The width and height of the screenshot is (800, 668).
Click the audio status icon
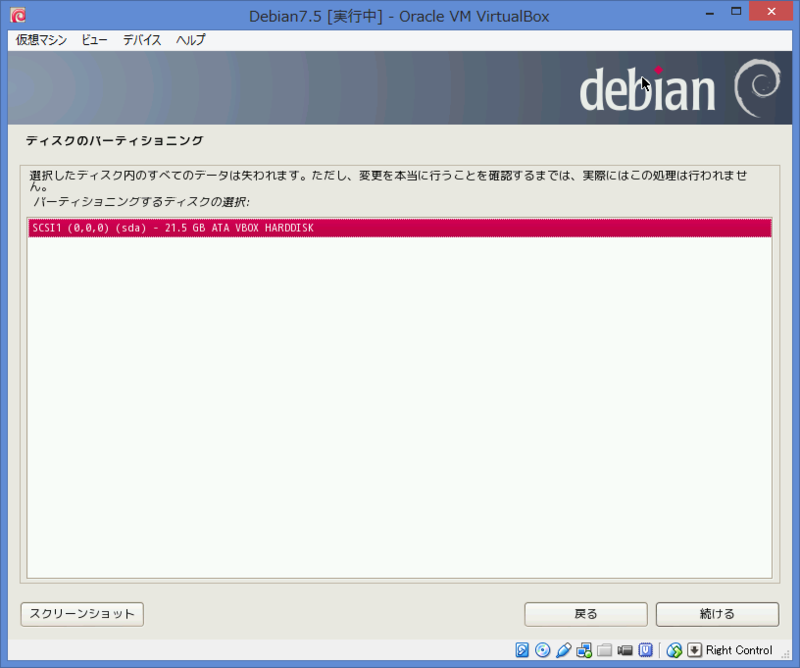564,650
